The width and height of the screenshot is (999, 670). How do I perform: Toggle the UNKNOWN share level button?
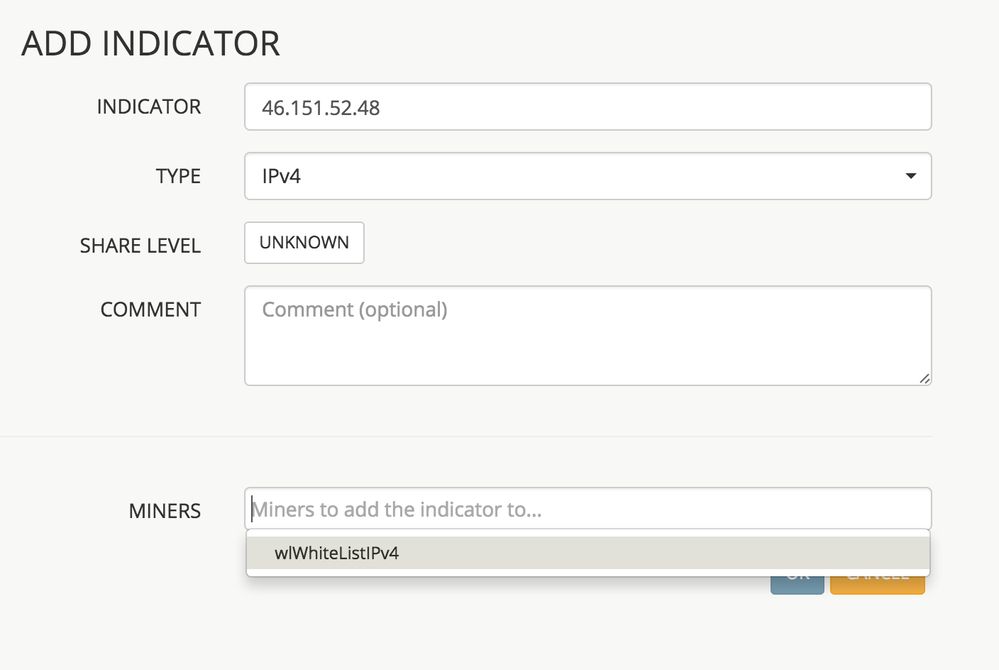click(304, 242)
